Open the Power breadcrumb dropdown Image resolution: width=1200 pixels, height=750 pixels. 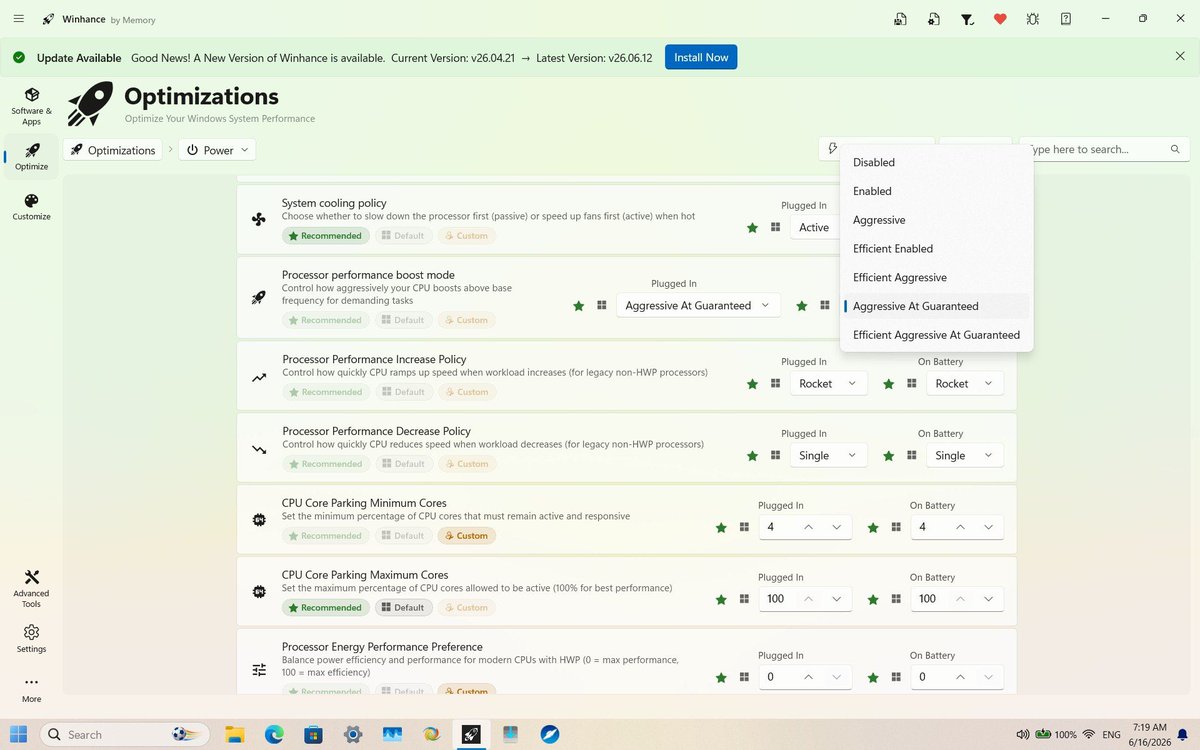point(218,150)
